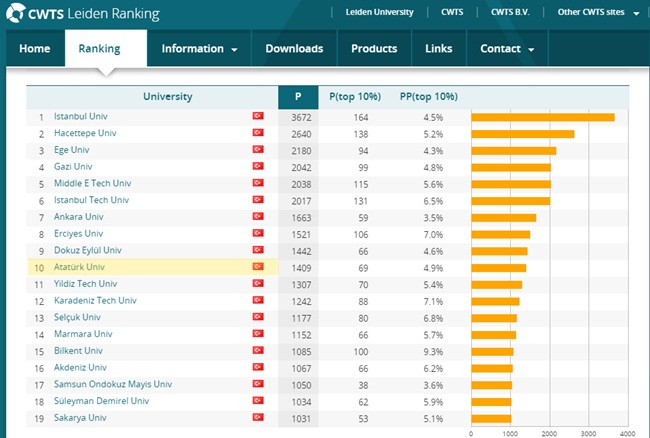The width and height of the screenshot is (650, 438).
Task: Open the Downloads tab
Action: pos(294,48)
